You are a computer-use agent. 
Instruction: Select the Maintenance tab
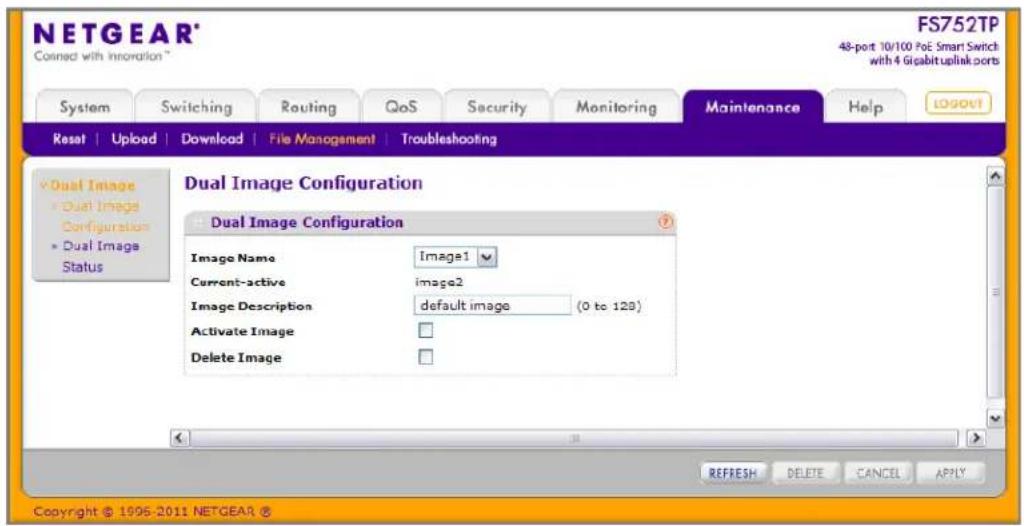tap(752, 107)
